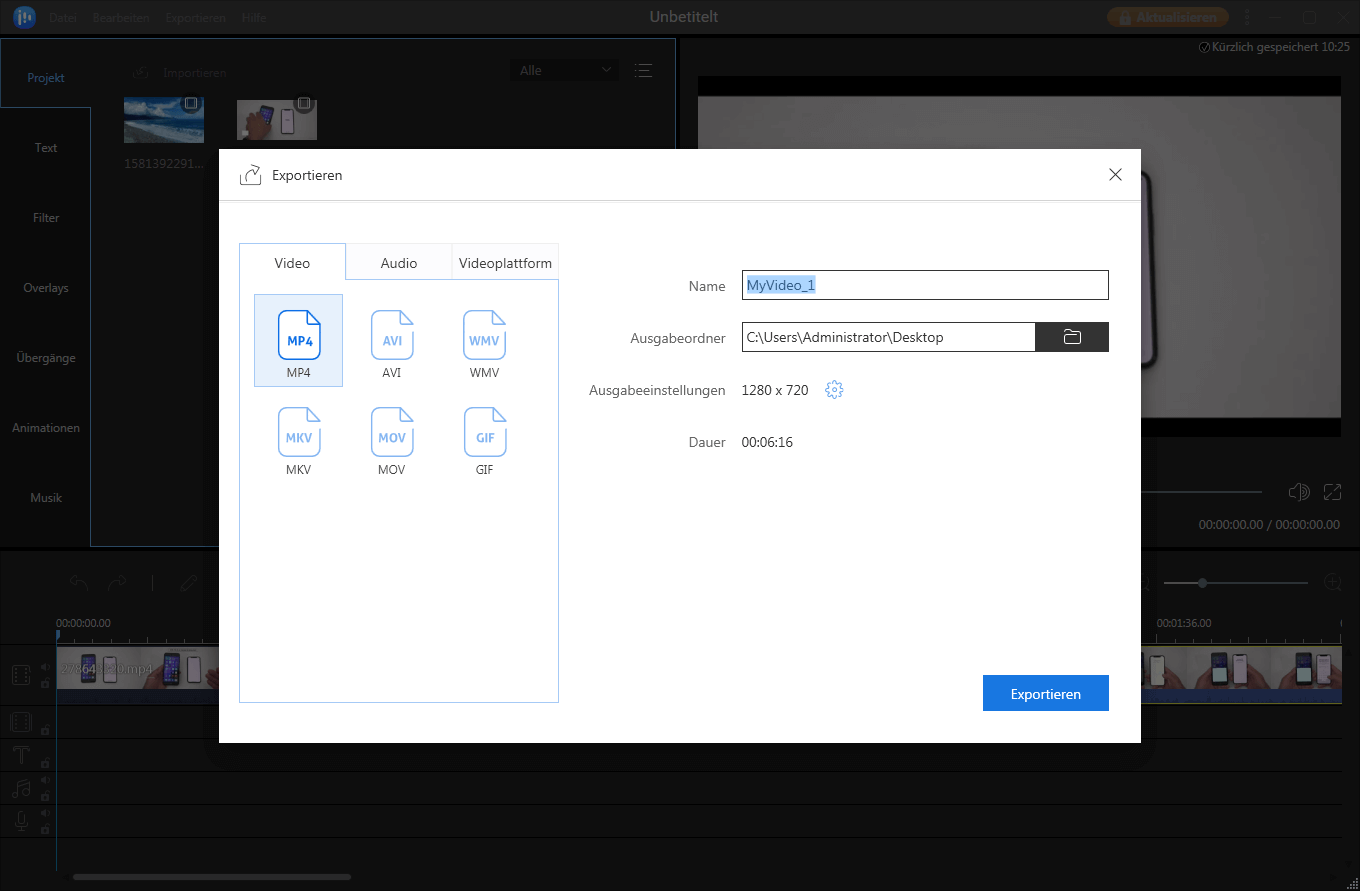Select the MP4 format icon

(x=298, y=338)
